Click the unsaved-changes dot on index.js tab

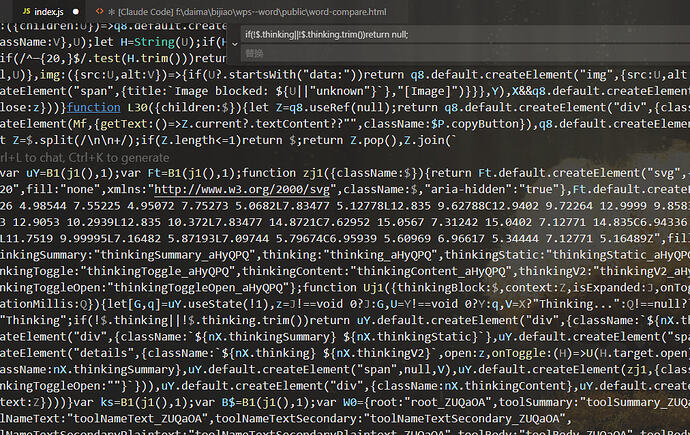pos(76,12)
